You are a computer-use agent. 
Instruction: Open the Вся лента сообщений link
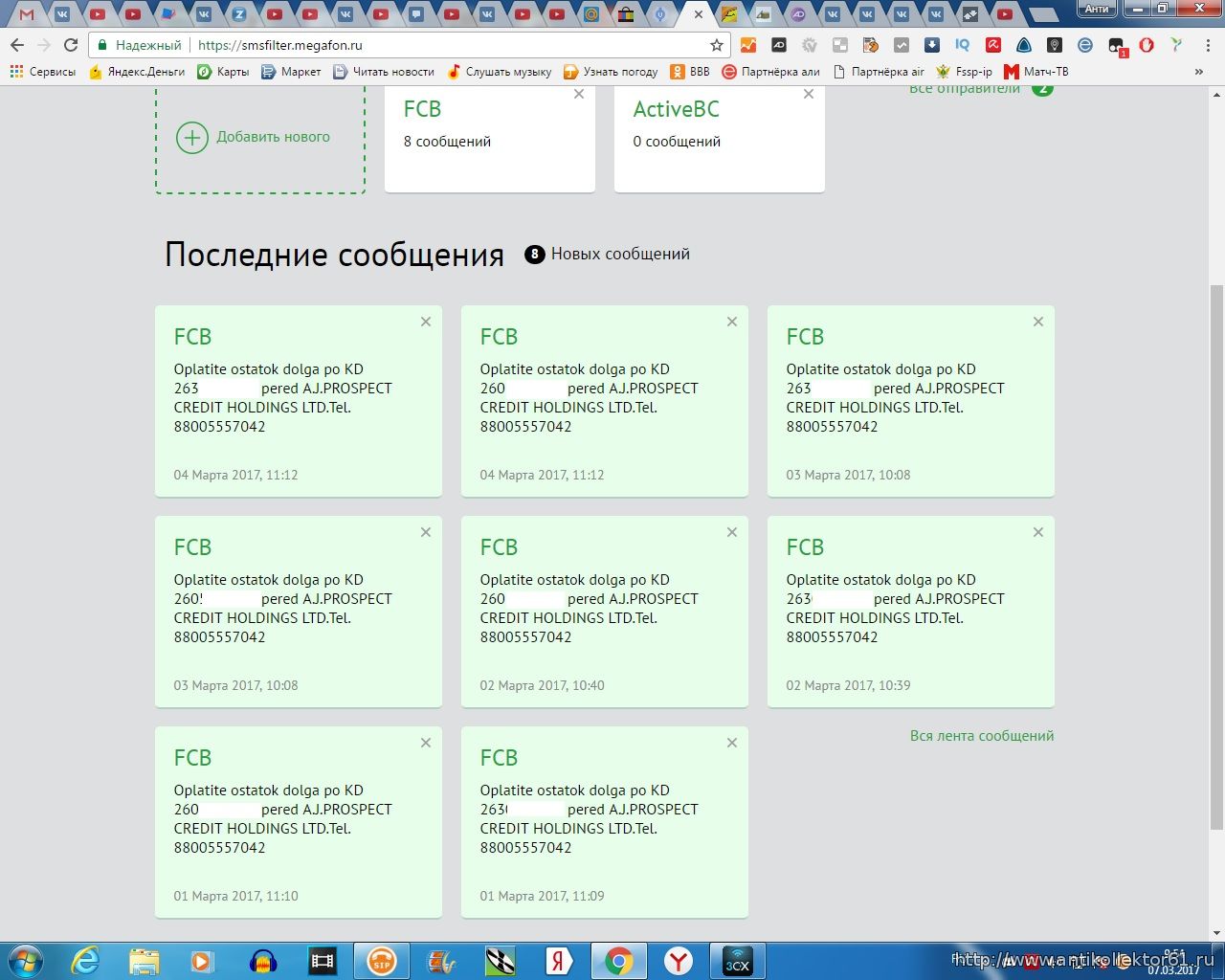click(x=982, y=736)
